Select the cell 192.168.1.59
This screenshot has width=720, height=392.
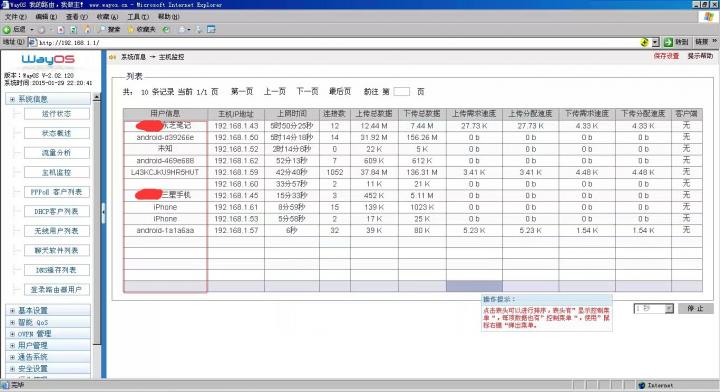tap(236, 172)
